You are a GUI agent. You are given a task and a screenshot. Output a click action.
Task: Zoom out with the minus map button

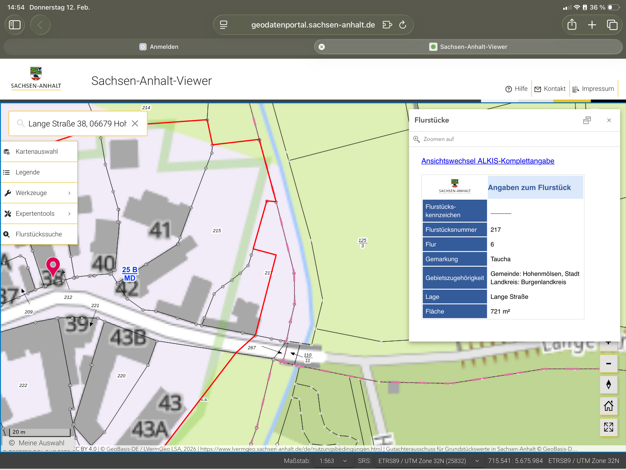[608, 363]
